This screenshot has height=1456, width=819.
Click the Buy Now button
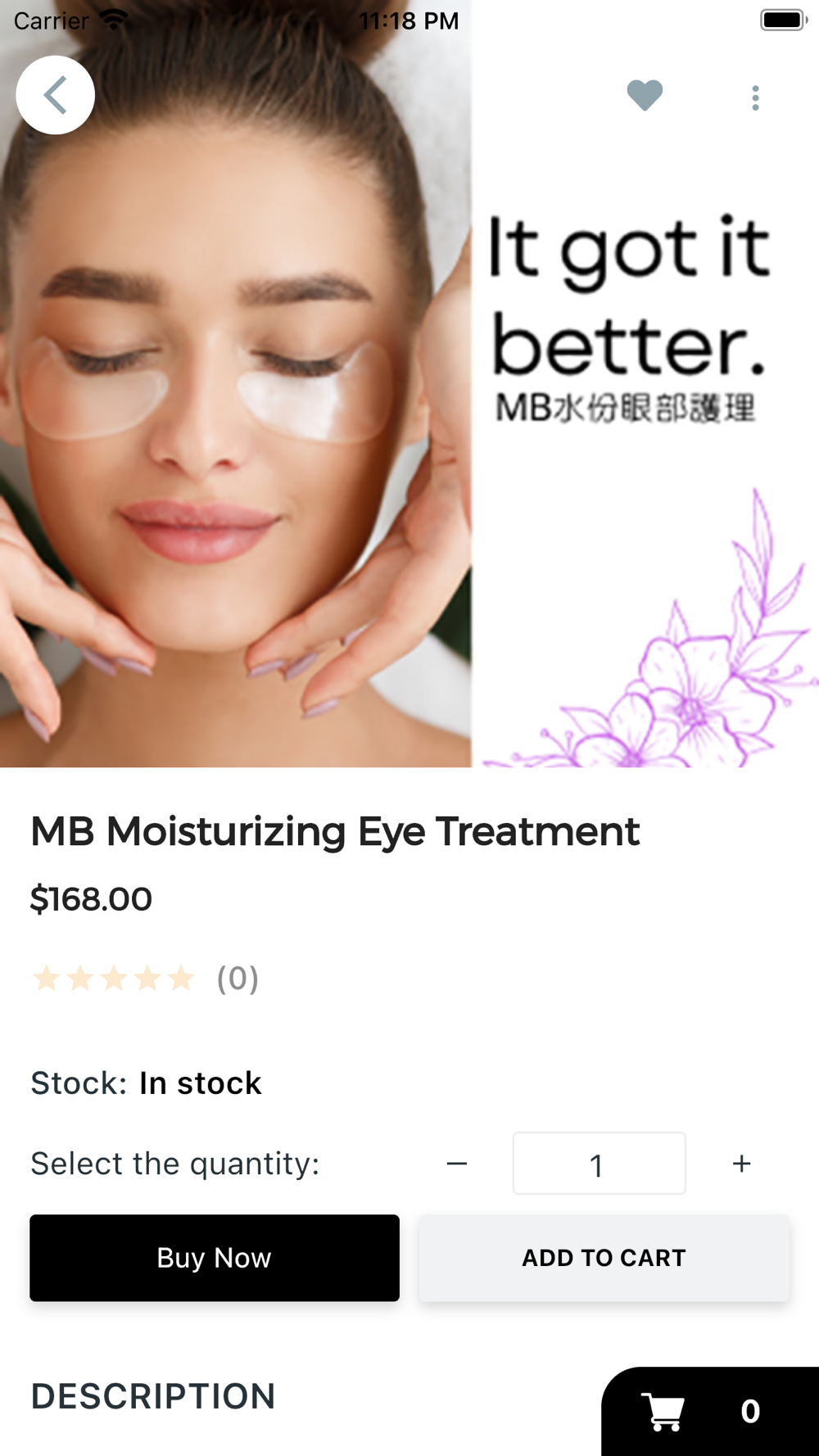point(215,1258)
